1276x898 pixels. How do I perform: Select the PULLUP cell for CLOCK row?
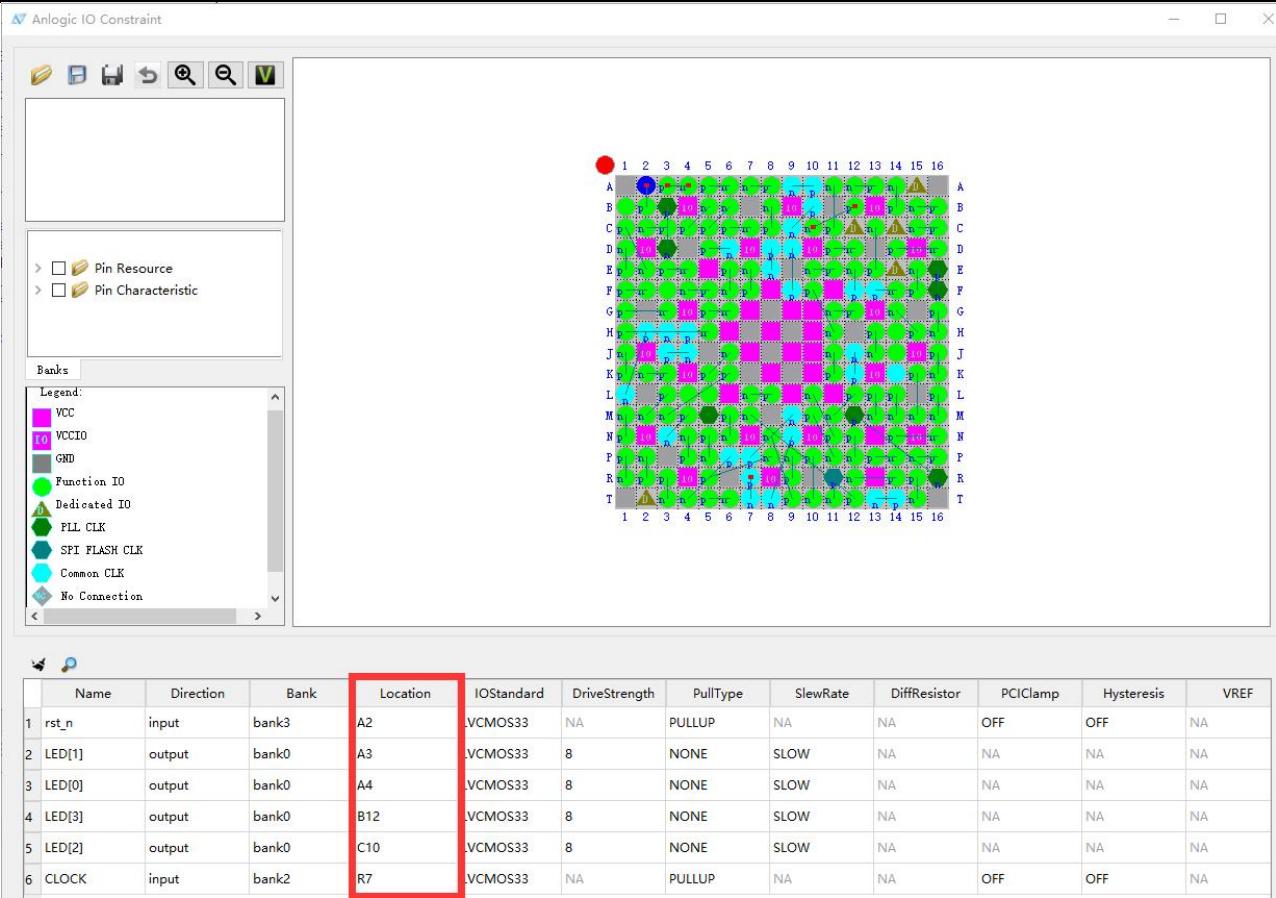717,879
